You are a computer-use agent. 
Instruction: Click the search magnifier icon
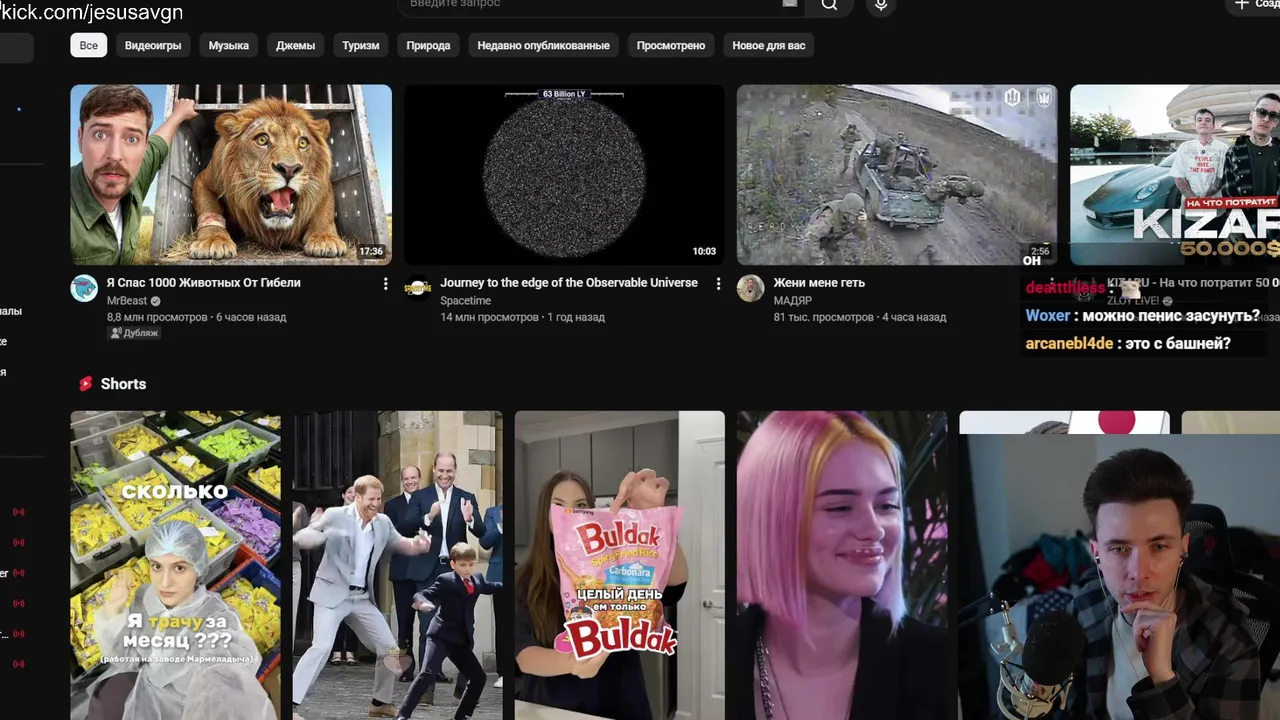(x=829, y=5)
